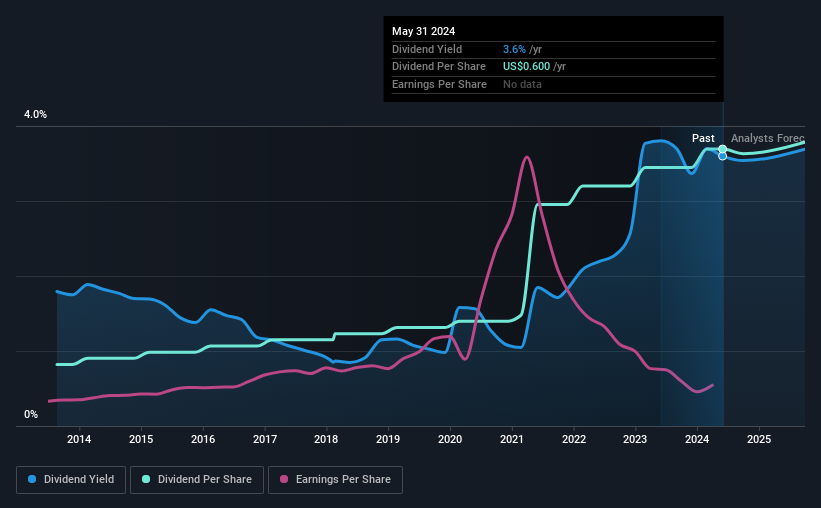821x508 pixels.
Task: Click the teal Dividend Per Share legend dot
Action: coord(146,479)
